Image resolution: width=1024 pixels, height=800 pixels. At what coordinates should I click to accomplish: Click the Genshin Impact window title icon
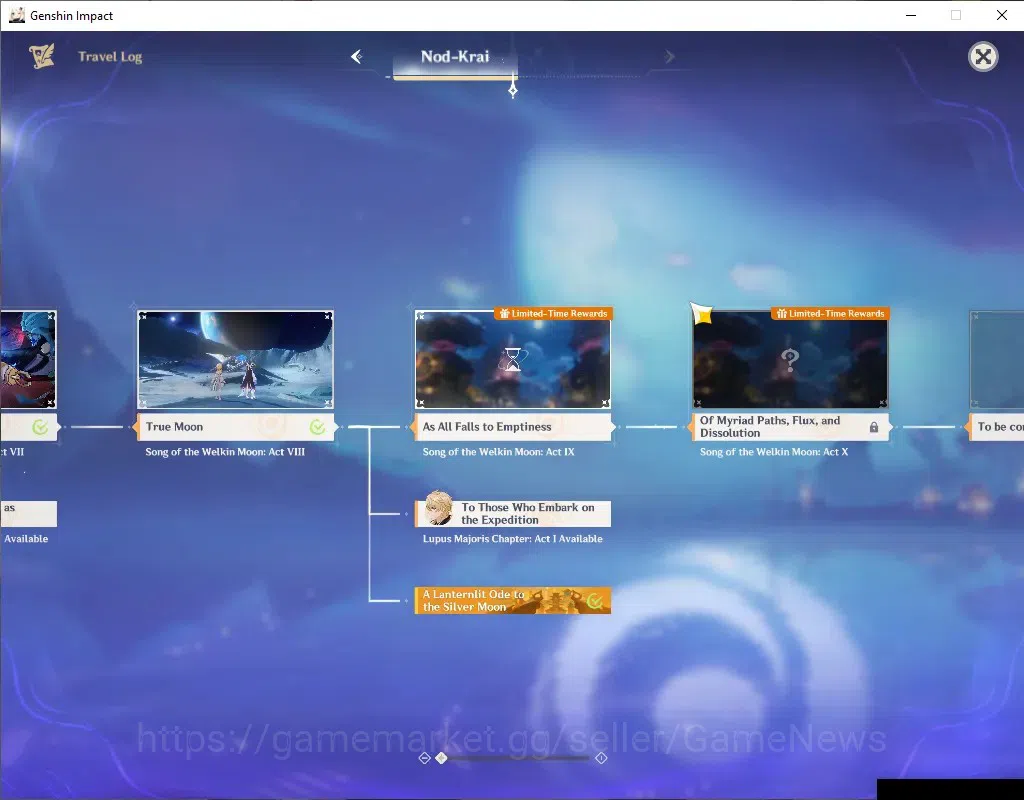tap(16, 15)
